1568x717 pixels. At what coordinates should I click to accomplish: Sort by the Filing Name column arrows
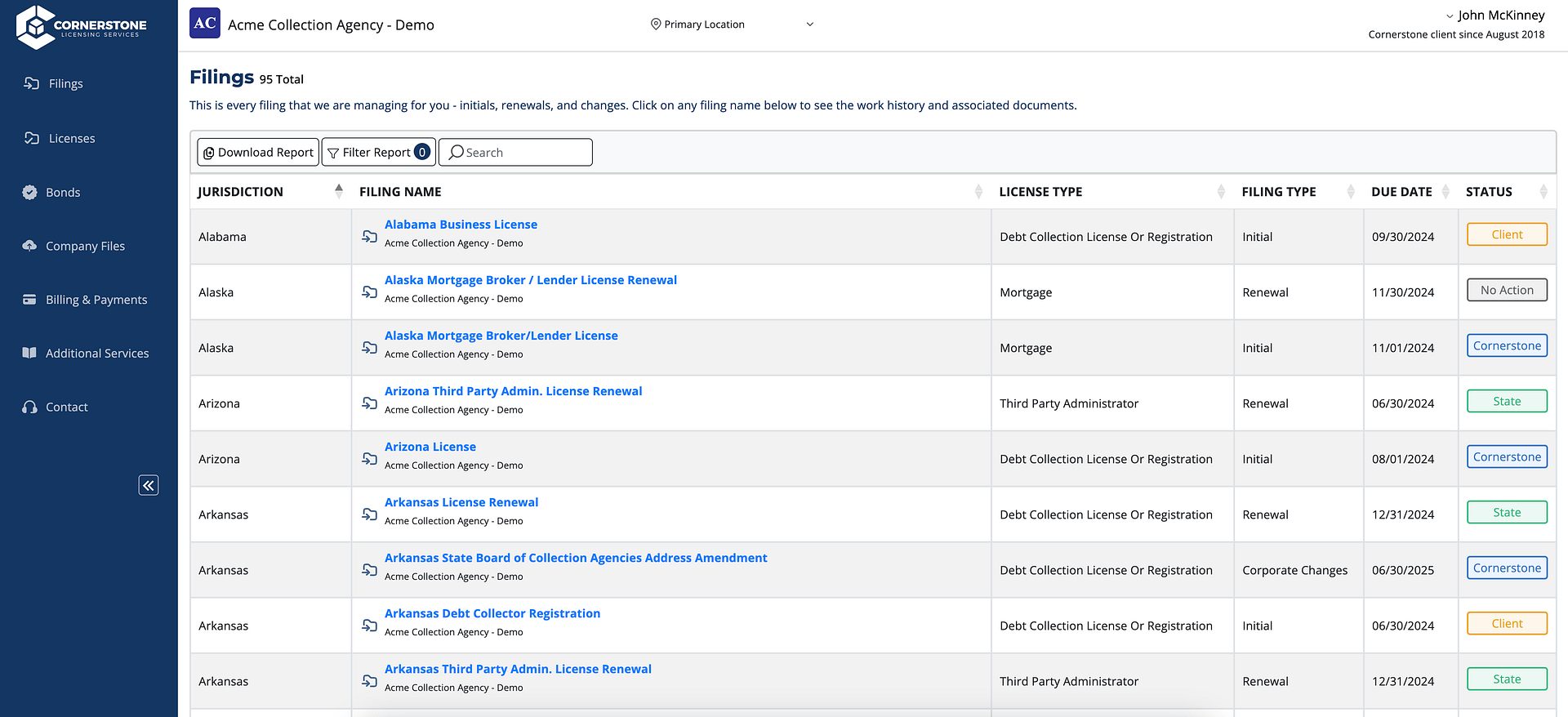pos(978,191)
